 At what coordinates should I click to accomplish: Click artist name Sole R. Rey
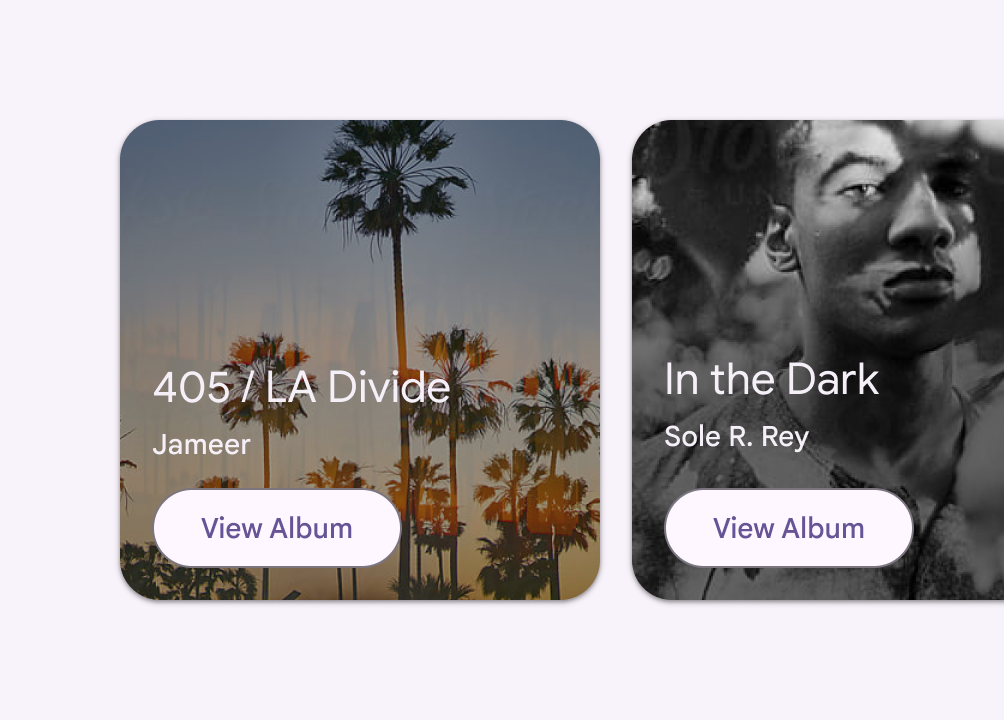pyautogui.click(x=736, y=437)
